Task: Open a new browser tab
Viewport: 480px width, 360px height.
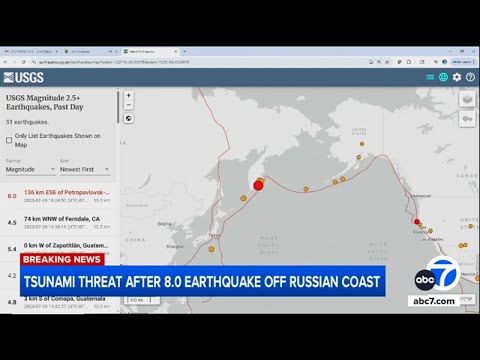Action: pyautogui.click(x=184, y=52)
